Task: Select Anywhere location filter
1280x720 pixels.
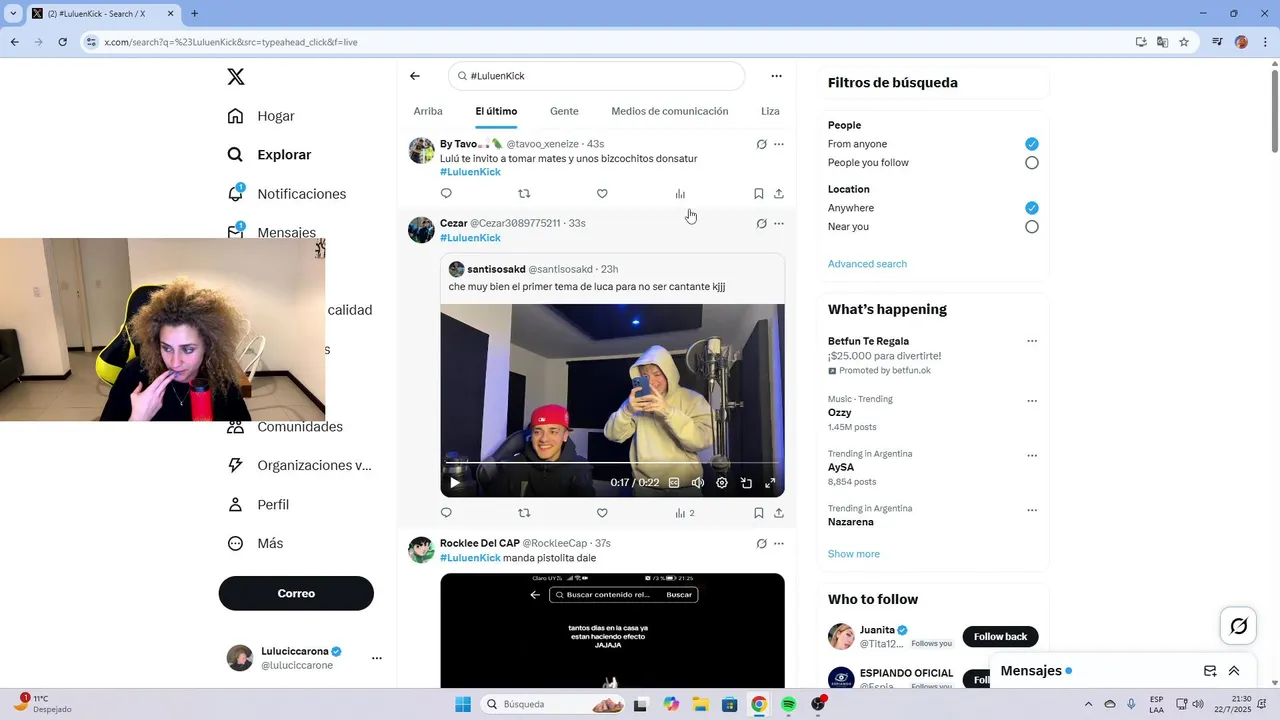Action: tap(1032, 208)
